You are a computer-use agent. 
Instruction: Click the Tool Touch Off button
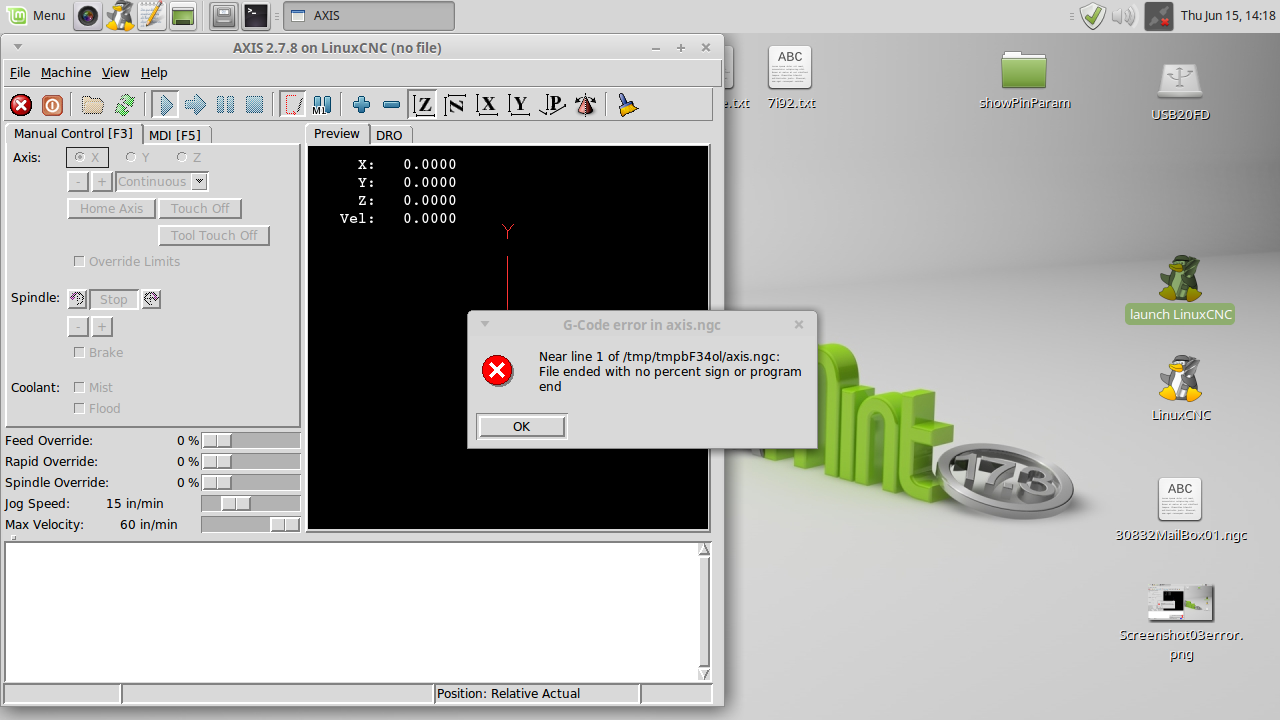214,235
